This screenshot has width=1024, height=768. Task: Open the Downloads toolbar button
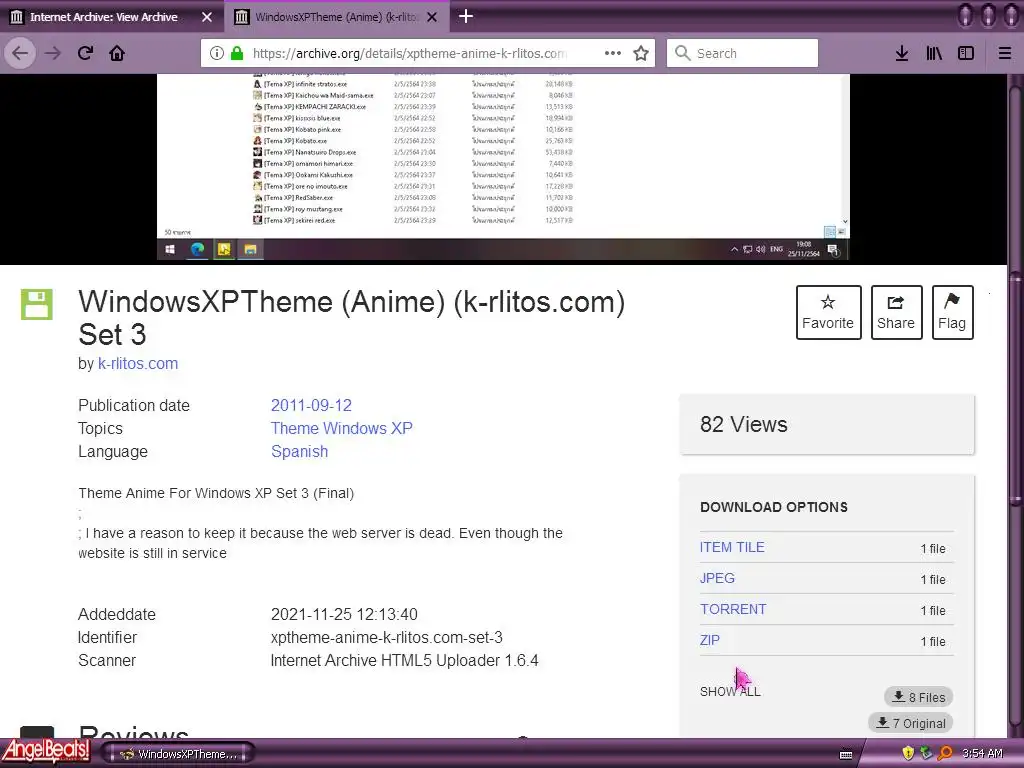pyautogui.click(x=902, y=53)
